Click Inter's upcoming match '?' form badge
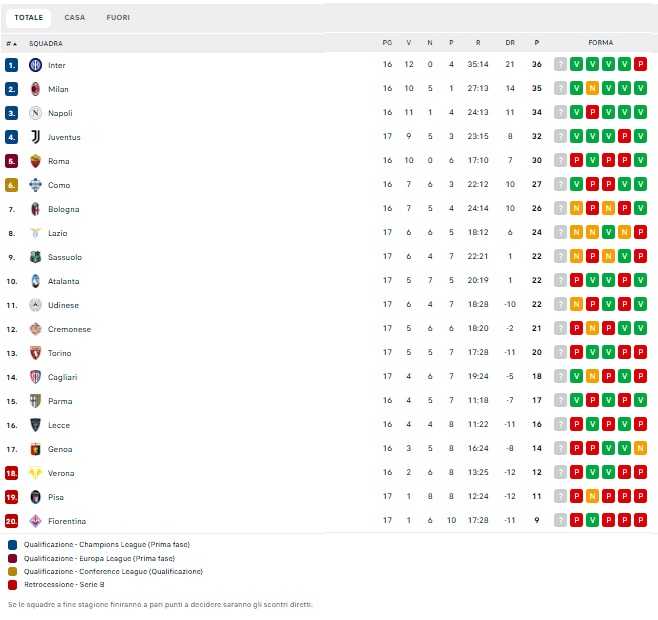Screen dimensions: 658x620 coord(560,65)
